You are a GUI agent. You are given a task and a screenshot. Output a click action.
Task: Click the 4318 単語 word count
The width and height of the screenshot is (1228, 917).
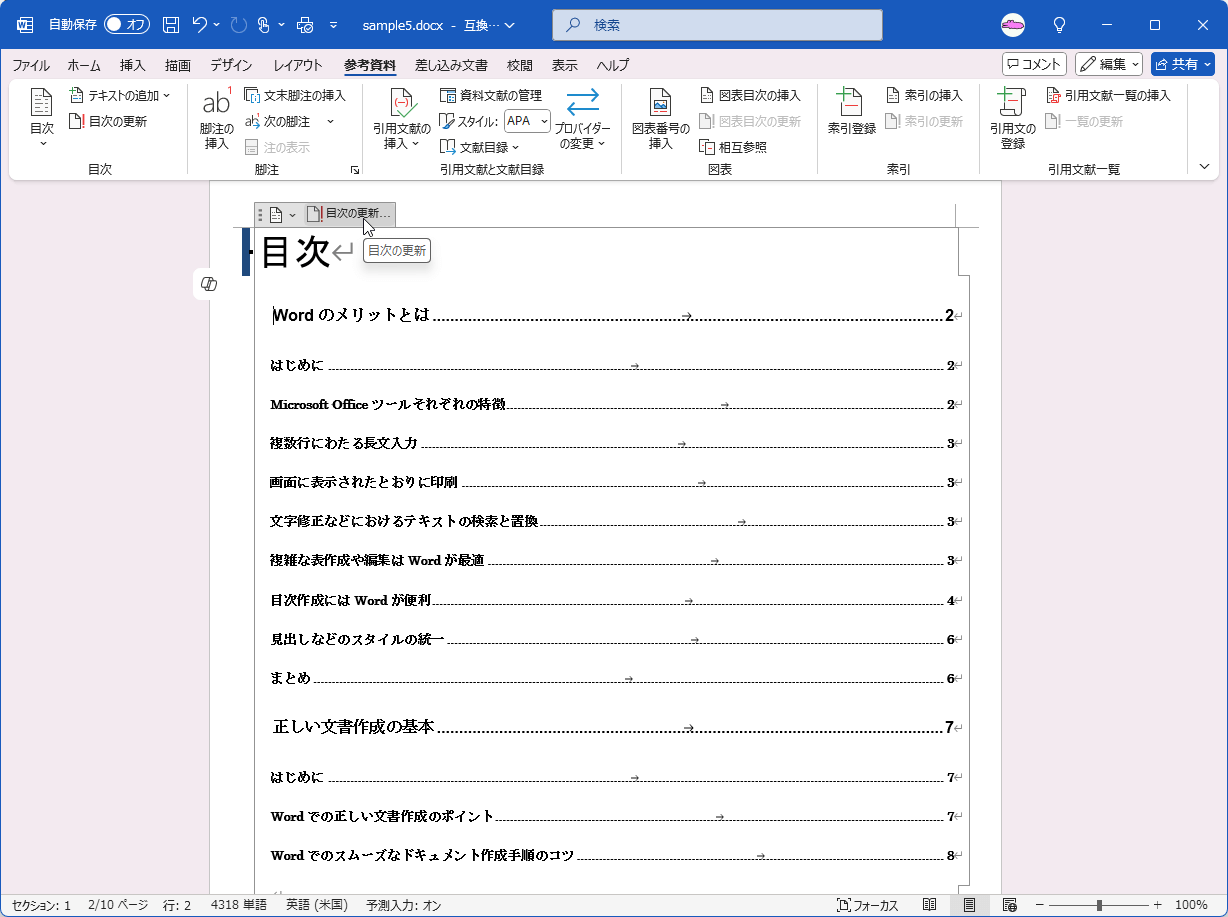pos(239,905)
